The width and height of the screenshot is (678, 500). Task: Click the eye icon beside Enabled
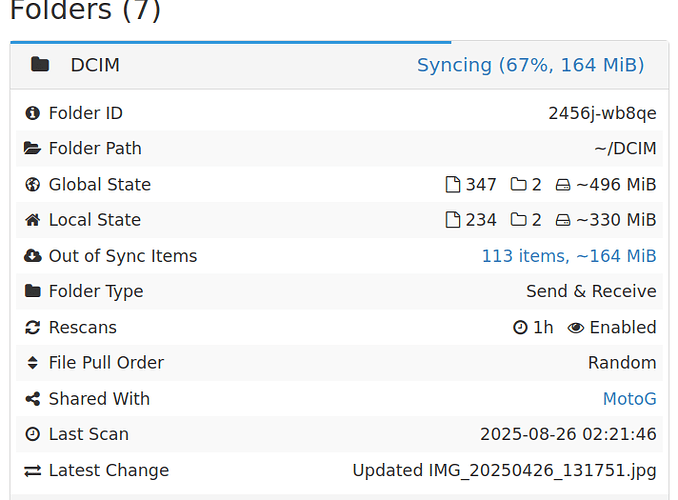pos(575,328)
